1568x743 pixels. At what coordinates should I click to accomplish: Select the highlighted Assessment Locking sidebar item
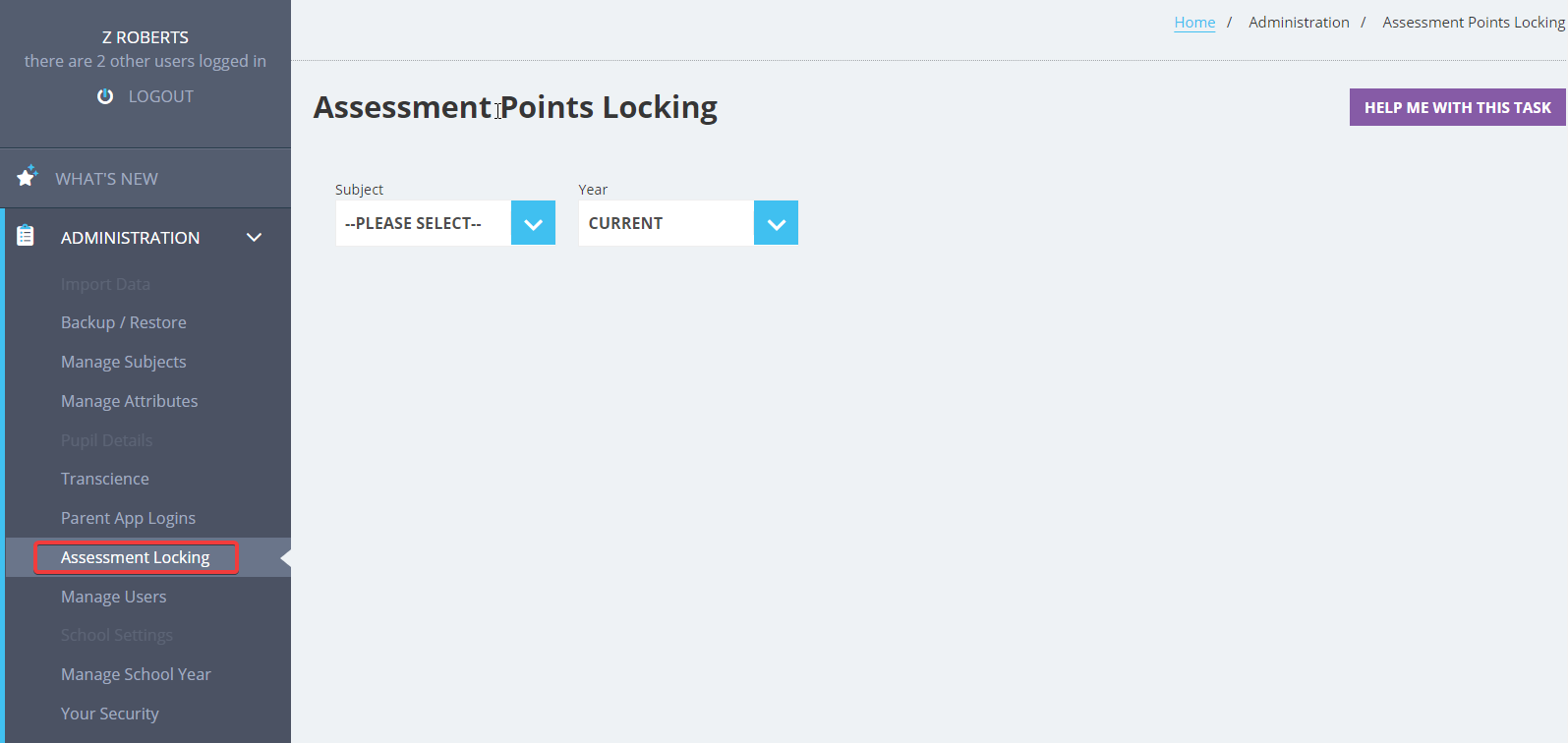[x=135, y=556]
